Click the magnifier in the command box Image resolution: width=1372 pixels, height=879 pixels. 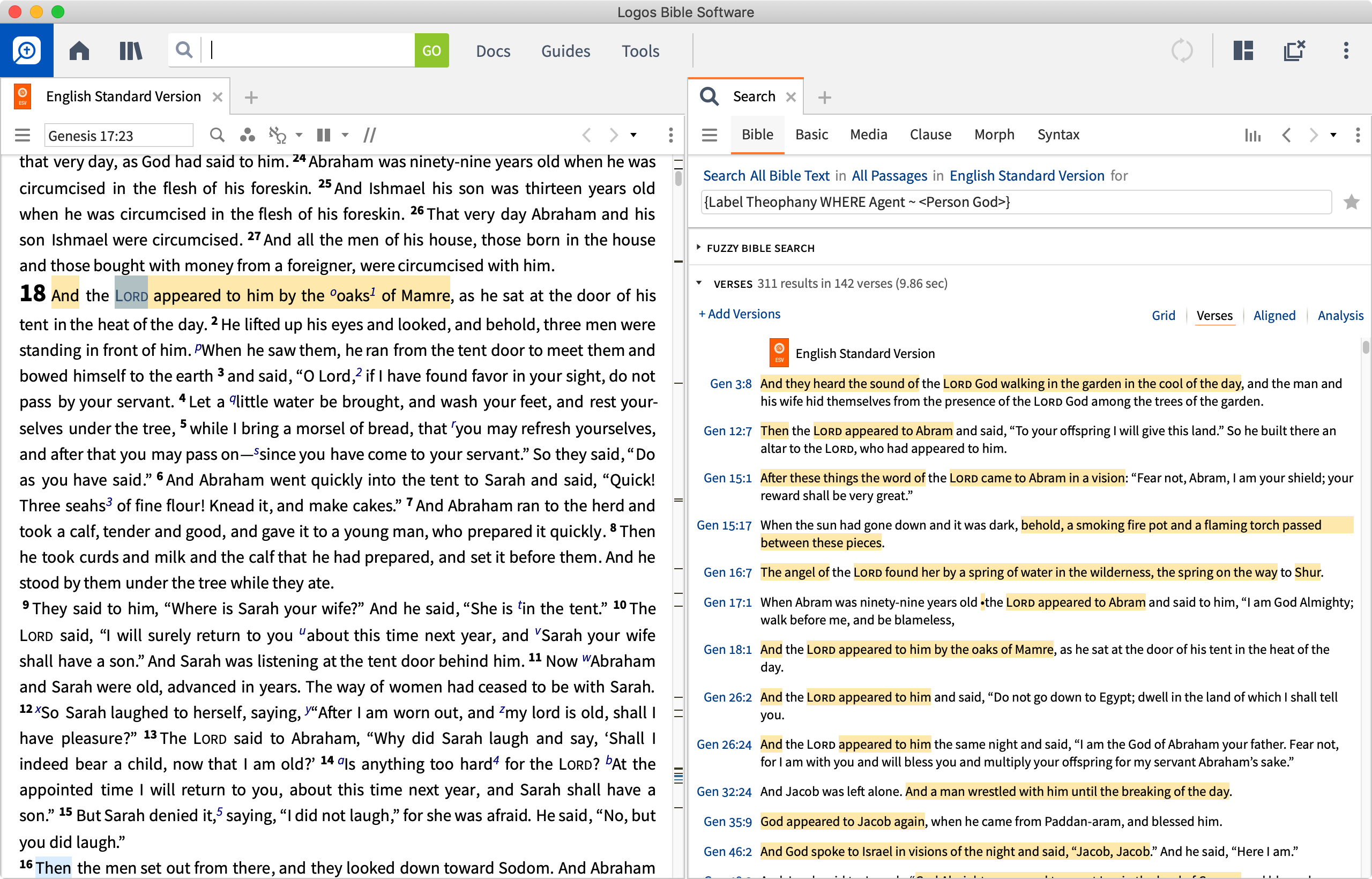click(x=184, y=50)
